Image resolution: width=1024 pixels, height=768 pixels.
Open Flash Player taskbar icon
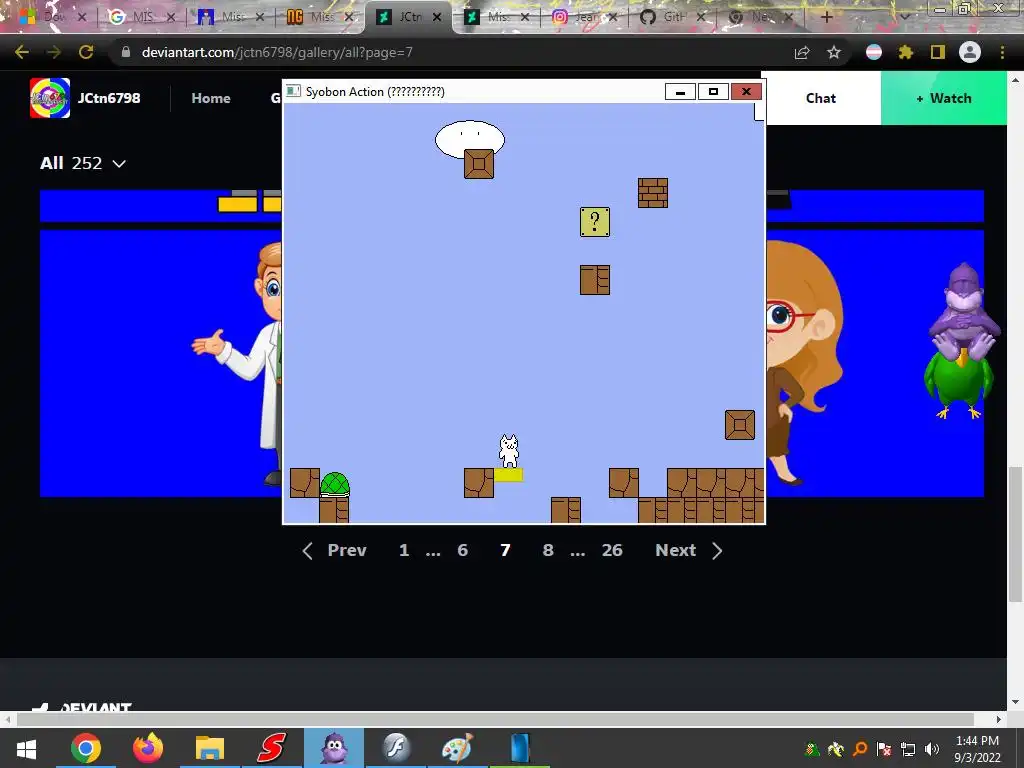click(396, 748)
